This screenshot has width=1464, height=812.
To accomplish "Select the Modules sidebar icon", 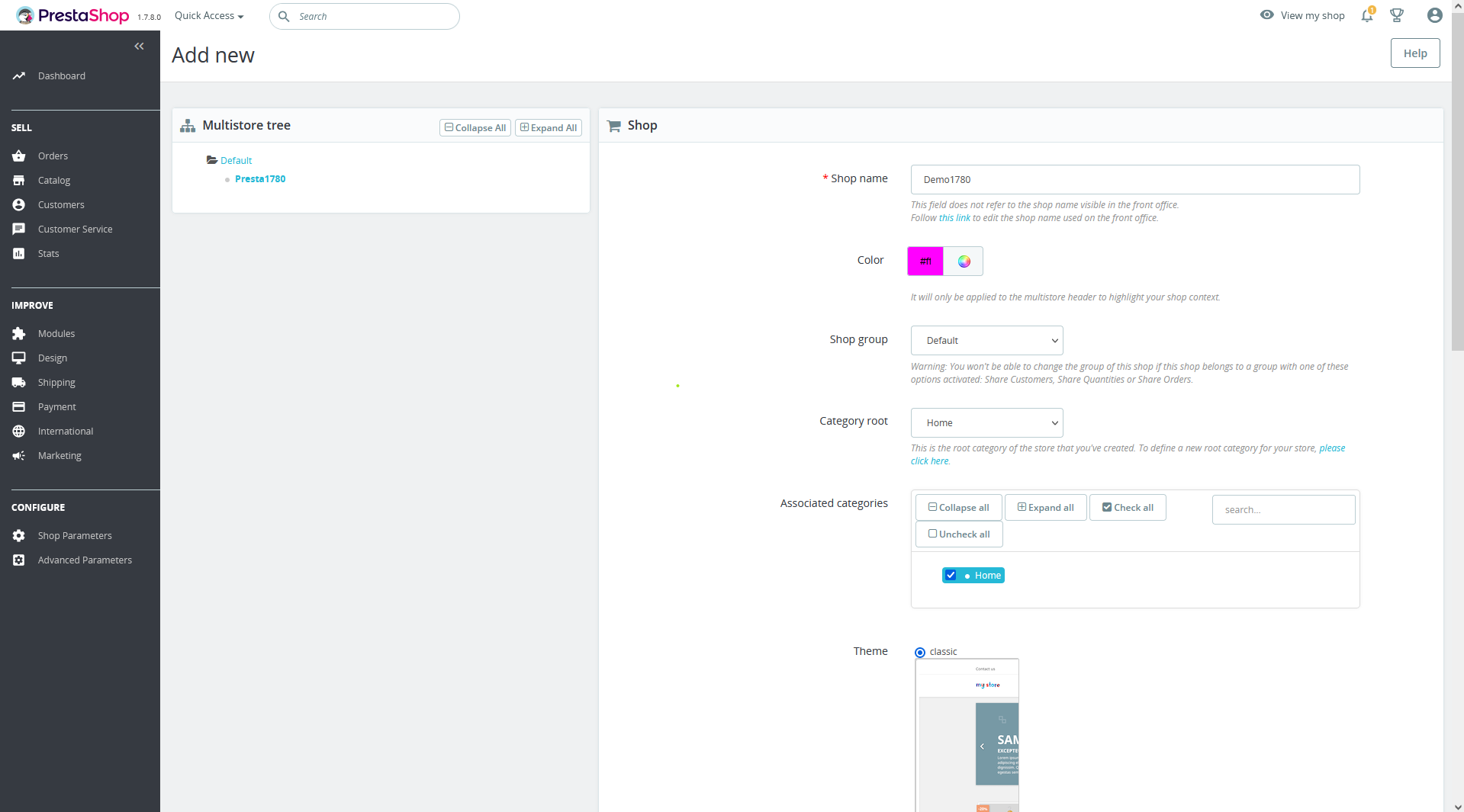I will coord(18,333).
